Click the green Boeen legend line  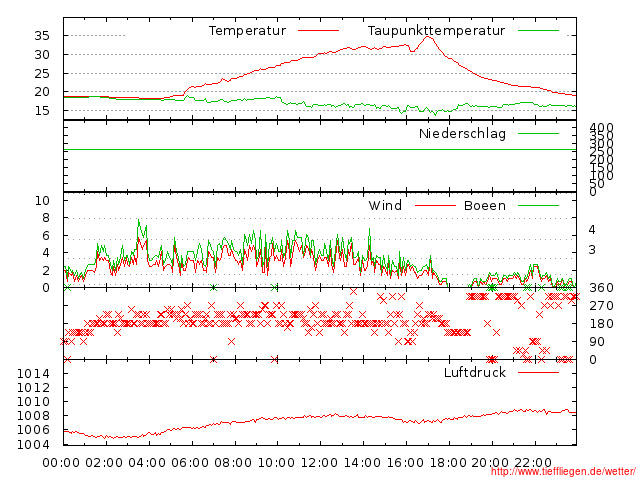click(538, 205)
